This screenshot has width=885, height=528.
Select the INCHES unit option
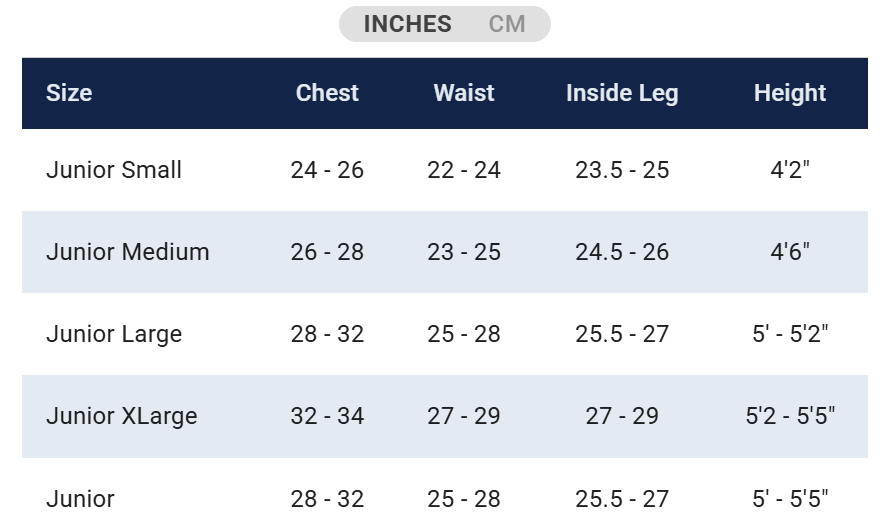click(408, 24)
